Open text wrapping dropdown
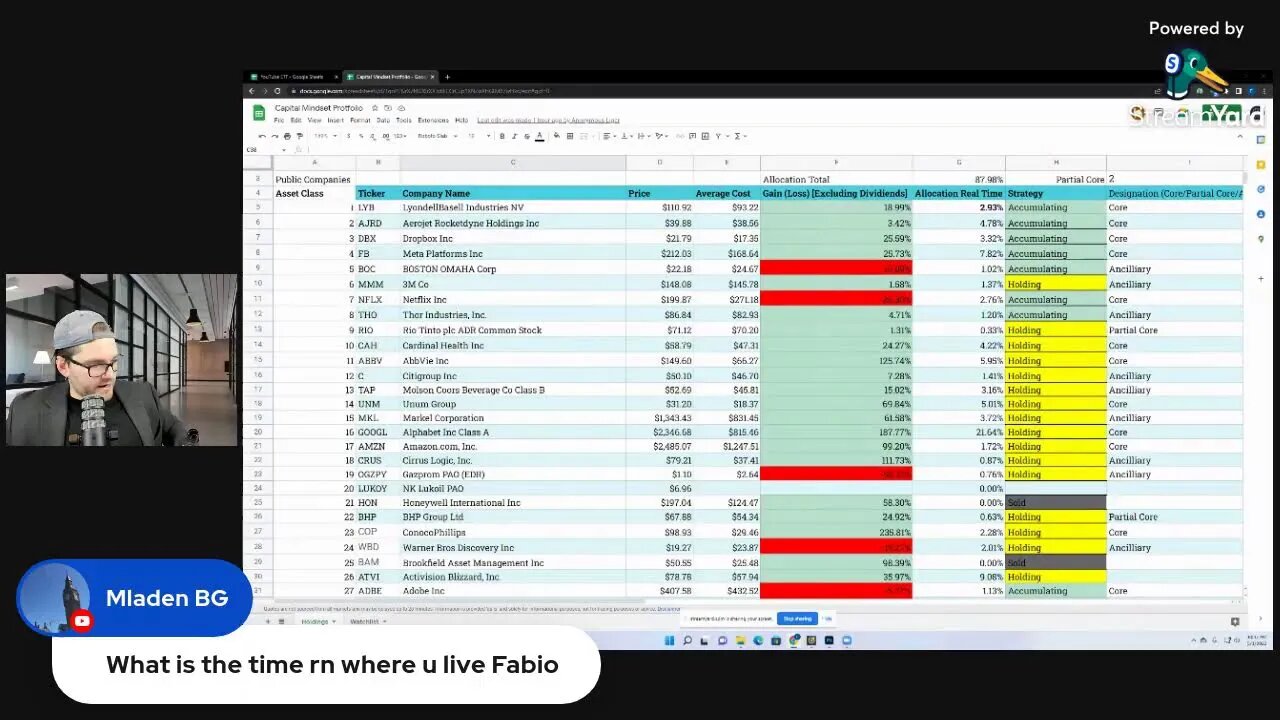The width and height of the screenshot is (1280, 720). pos(644,136)
